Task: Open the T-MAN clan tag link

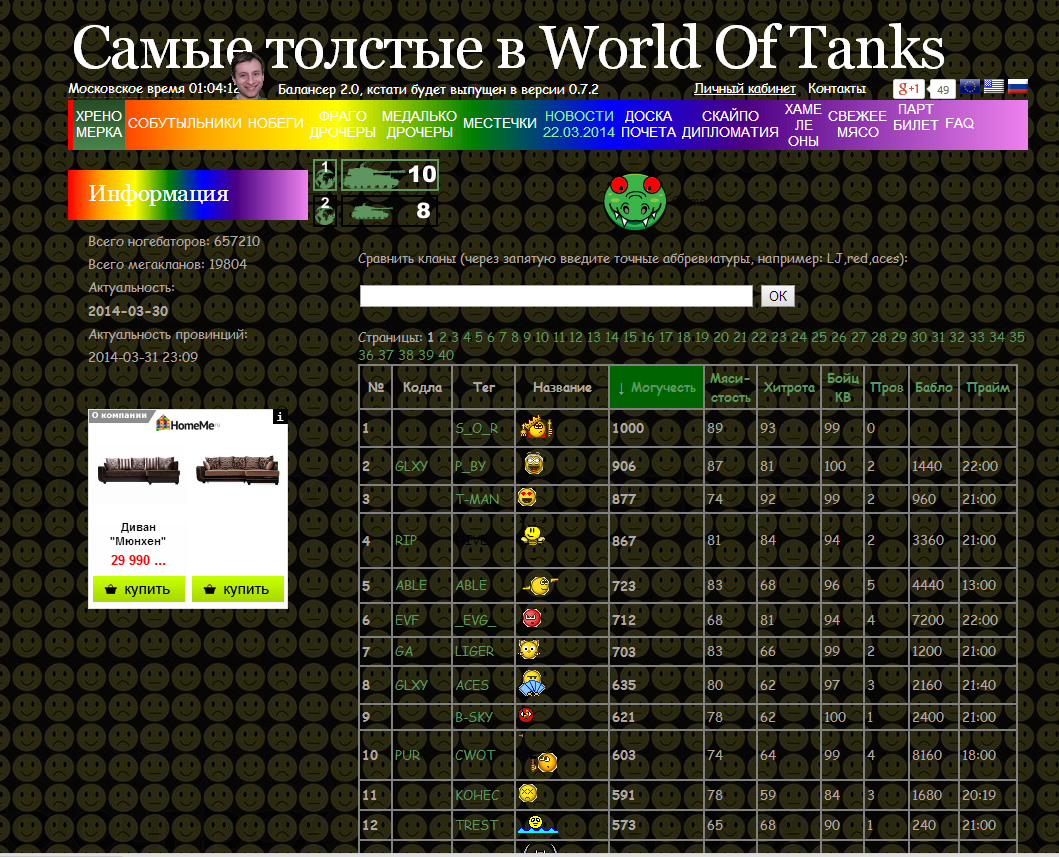Action: point(477,499)
